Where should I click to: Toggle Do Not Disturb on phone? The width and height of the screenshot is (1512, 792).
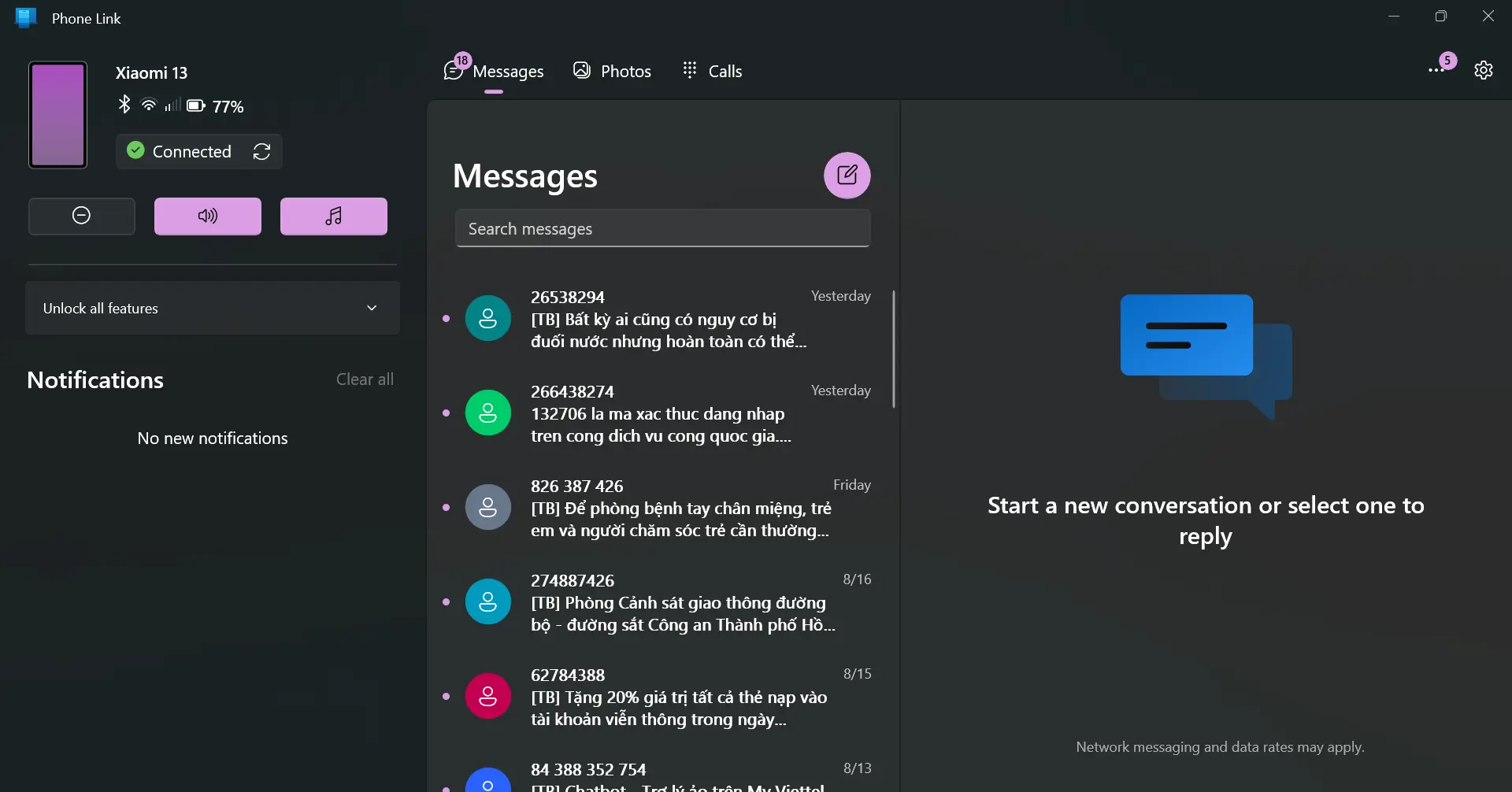pos(82,216)
